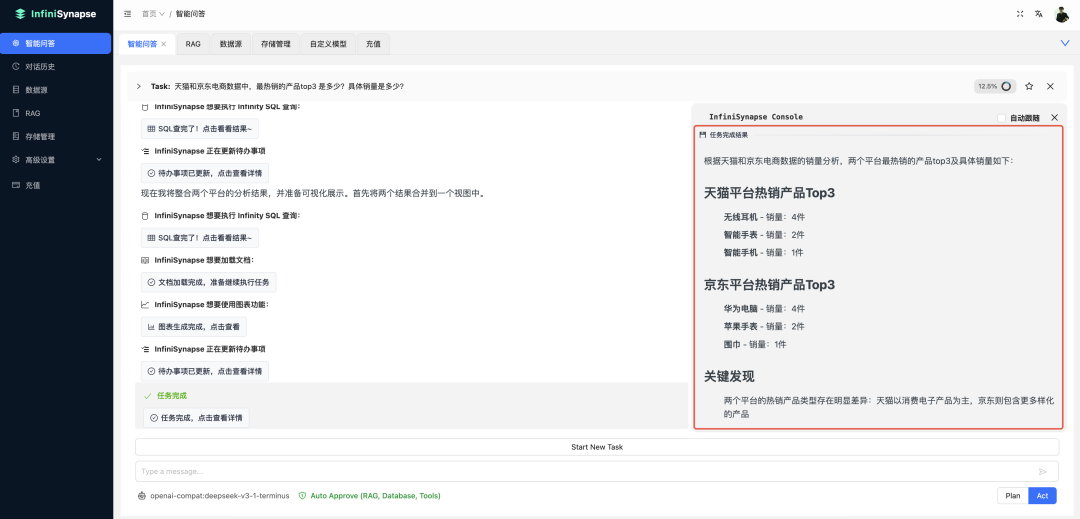Click the green 任务完成 status label

[172, 396]
